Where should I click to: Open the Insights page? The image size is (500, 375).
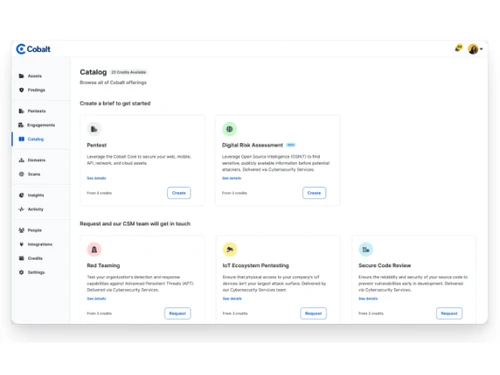point(36,195)
